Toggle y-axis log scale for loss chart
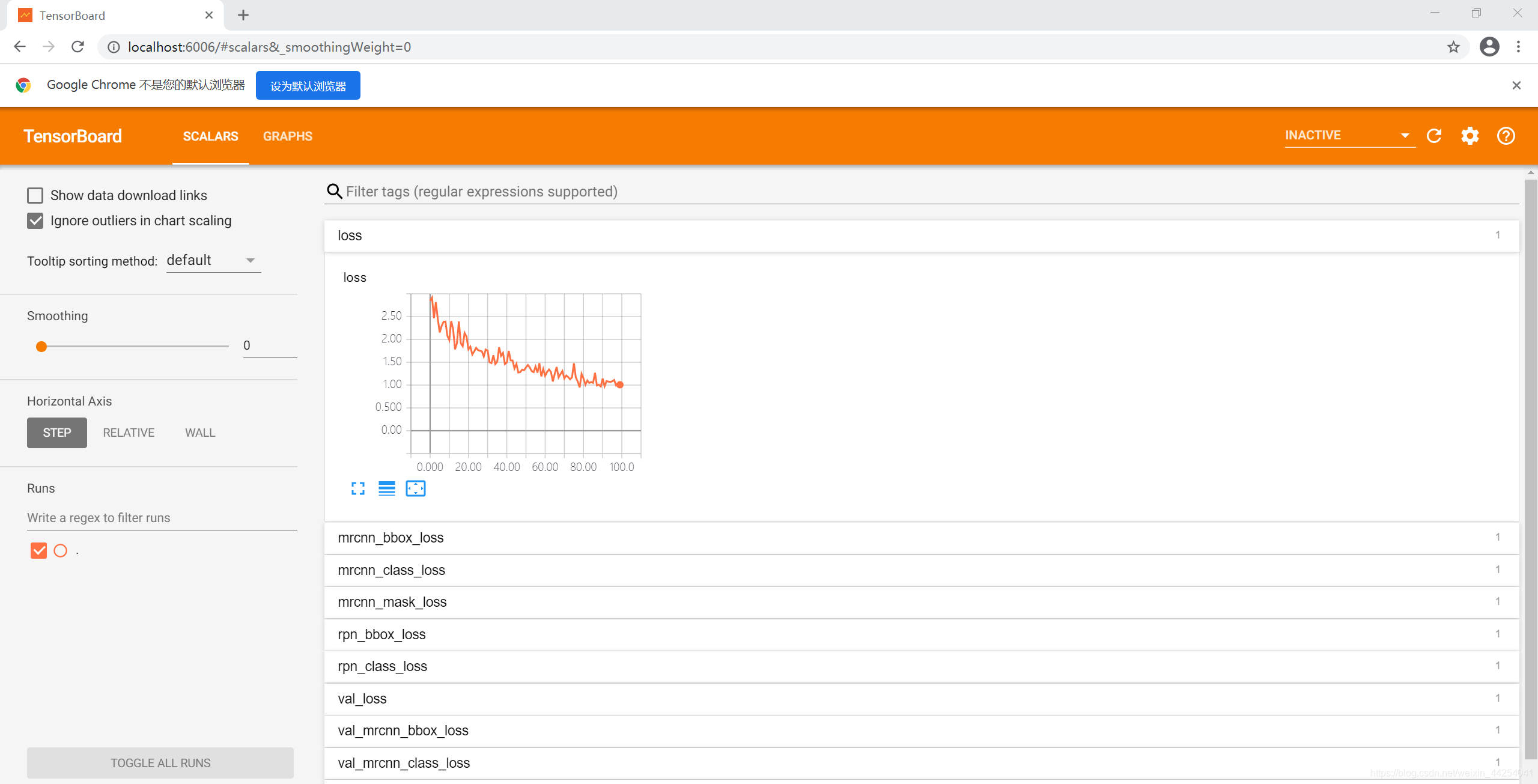1538x784 pixels. [387, 488]
